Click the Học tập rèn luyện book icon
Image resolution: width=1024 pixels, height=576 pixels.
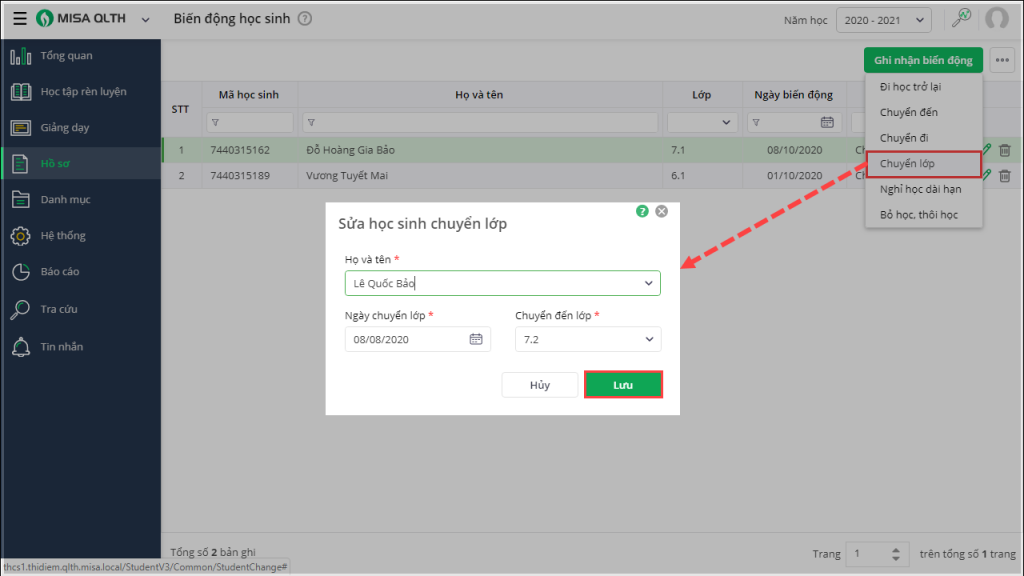tap(20, 91)
